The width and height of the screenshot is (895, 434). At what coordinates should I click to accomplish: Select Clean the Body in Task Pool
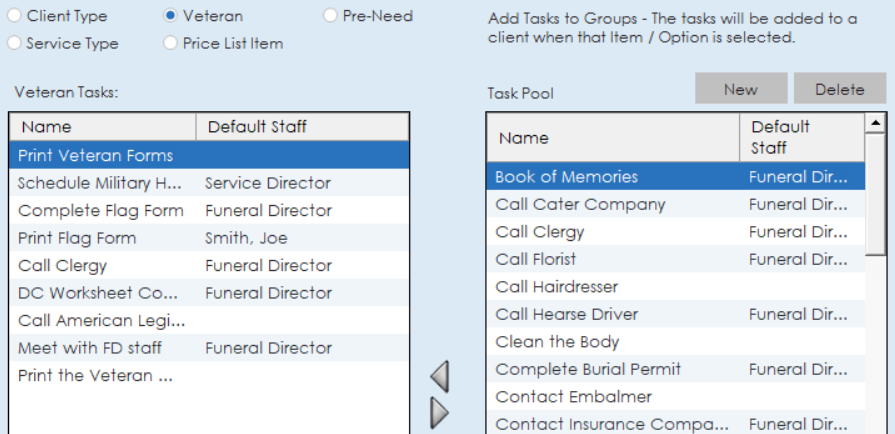pos(676,341)
